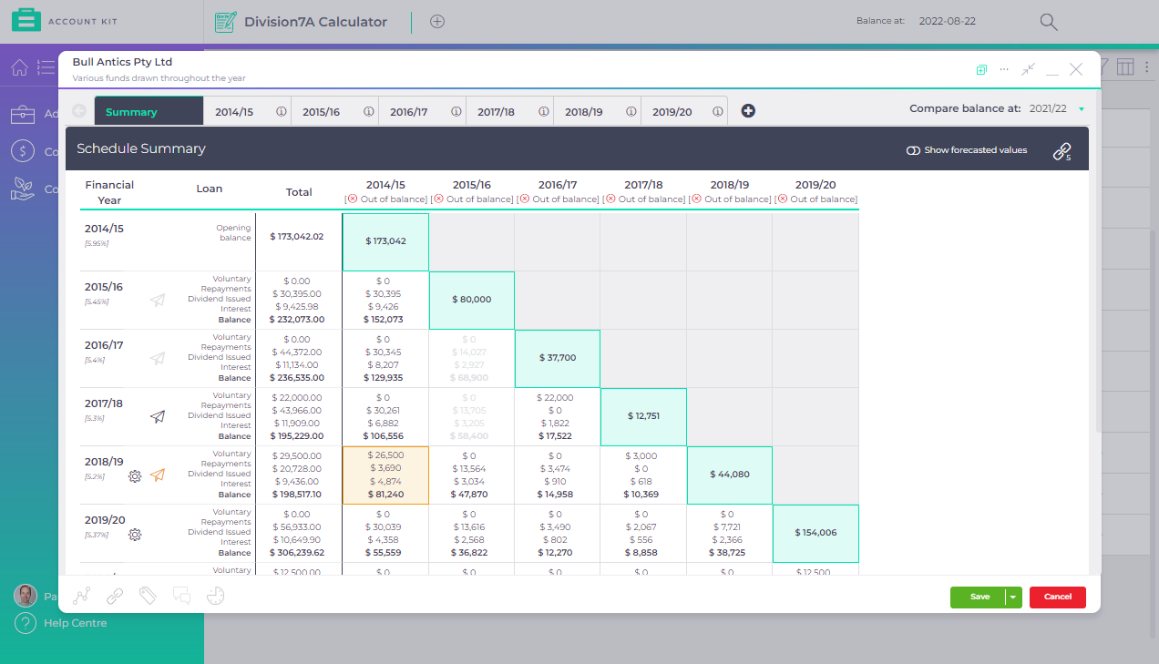Click the plus button to add a new year
The width and height of the screenshot is (1159, 664).
pyautogui.click(x=748, y=111)
